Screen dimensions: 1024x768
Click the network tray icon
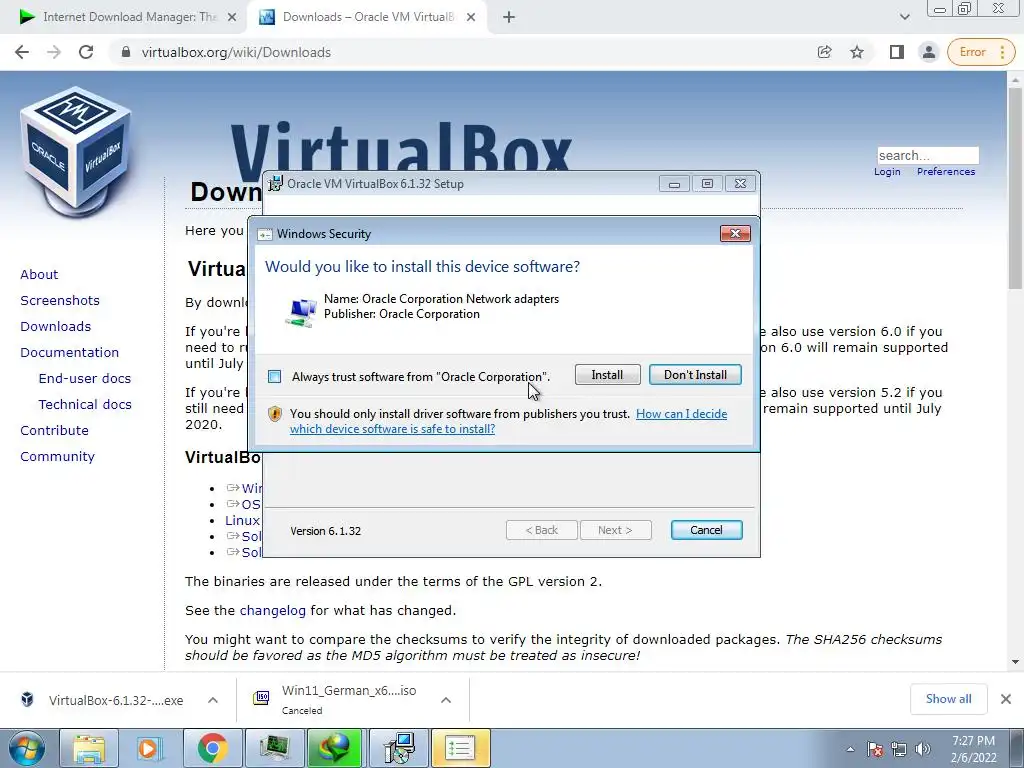[899, 749]
